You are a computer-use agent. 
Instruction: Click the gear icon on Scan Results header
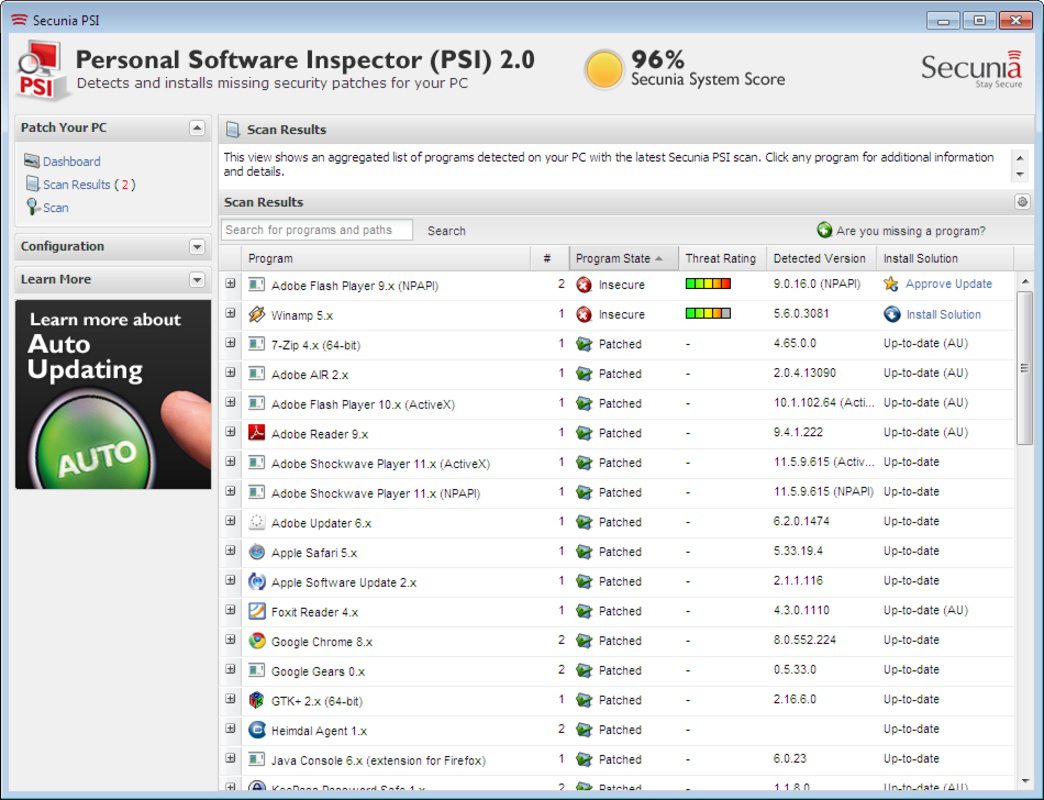tap(1022, 201)
